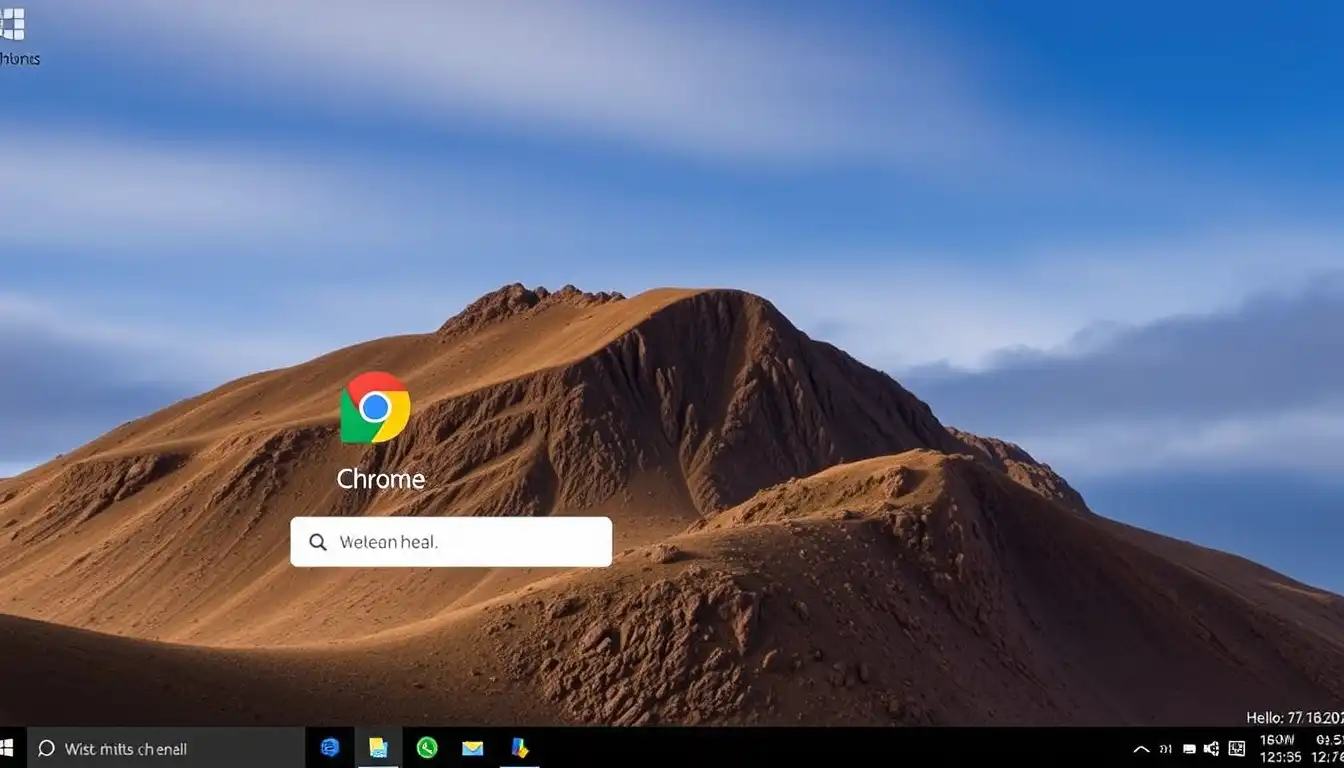
Task: Open the green phone app taskbar icon
Action: pos(427,747)
